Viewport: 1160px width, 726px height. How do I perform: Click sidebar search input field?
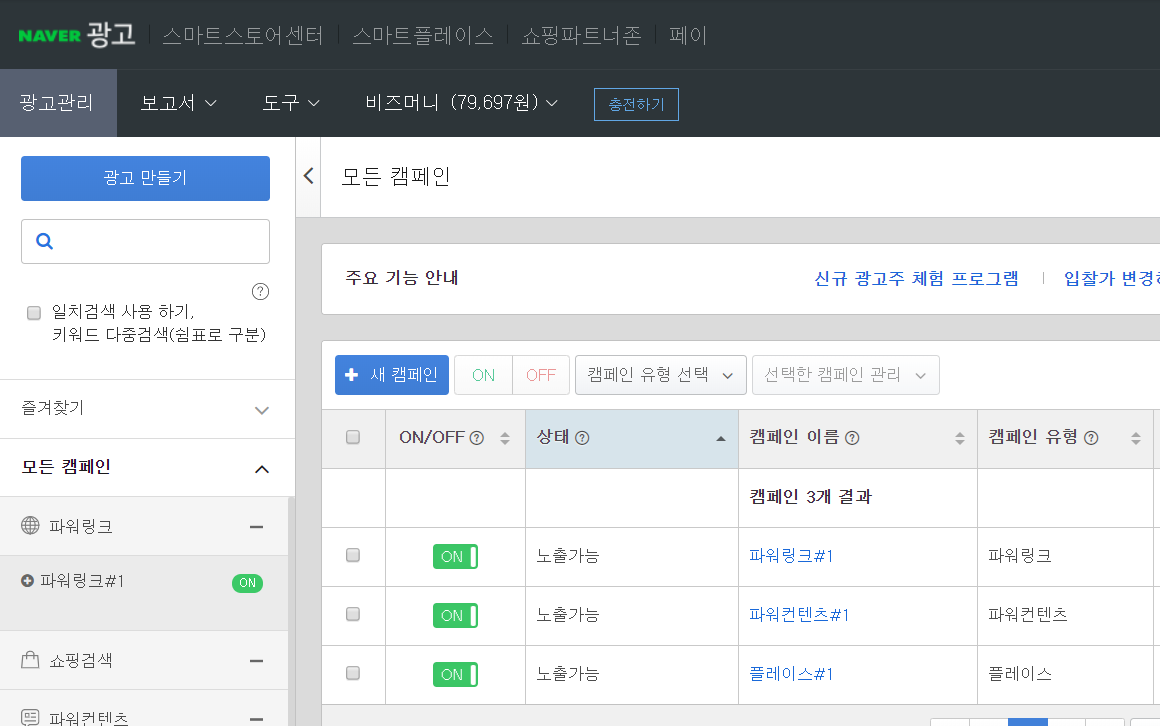[145, 241]
